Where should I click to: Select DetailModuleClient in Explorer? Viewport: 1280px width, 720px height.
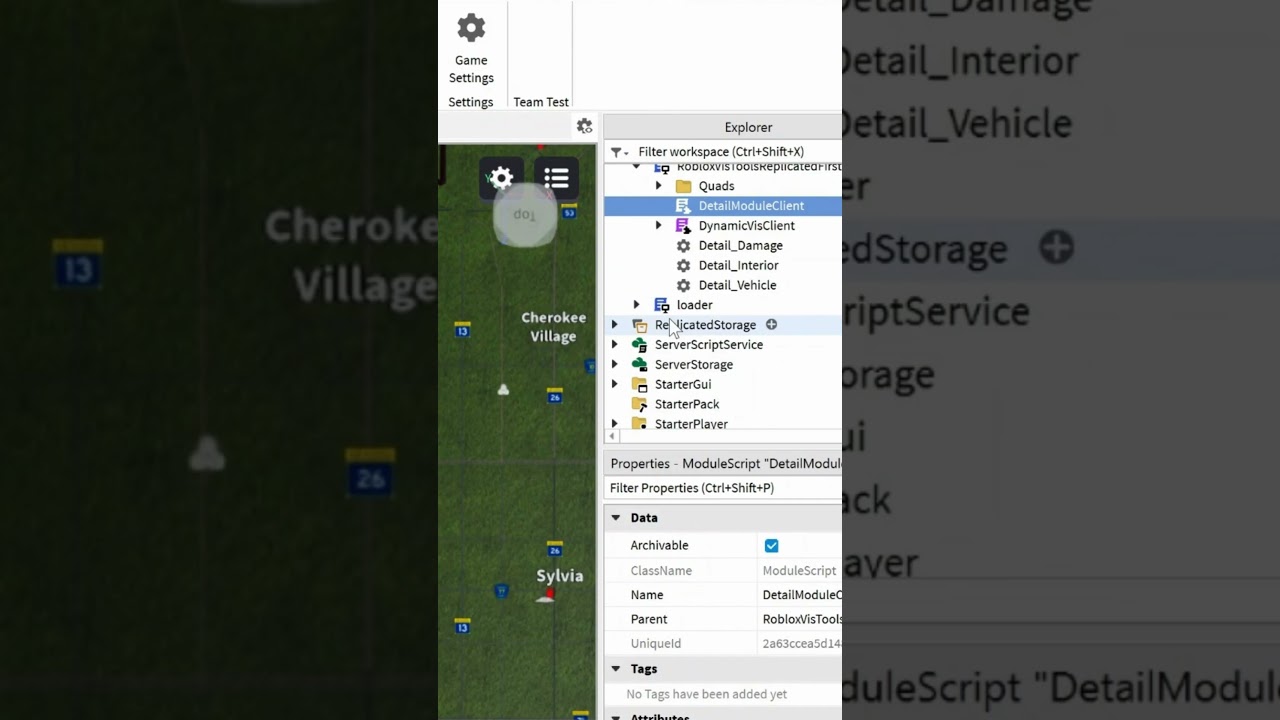(751, 206)
